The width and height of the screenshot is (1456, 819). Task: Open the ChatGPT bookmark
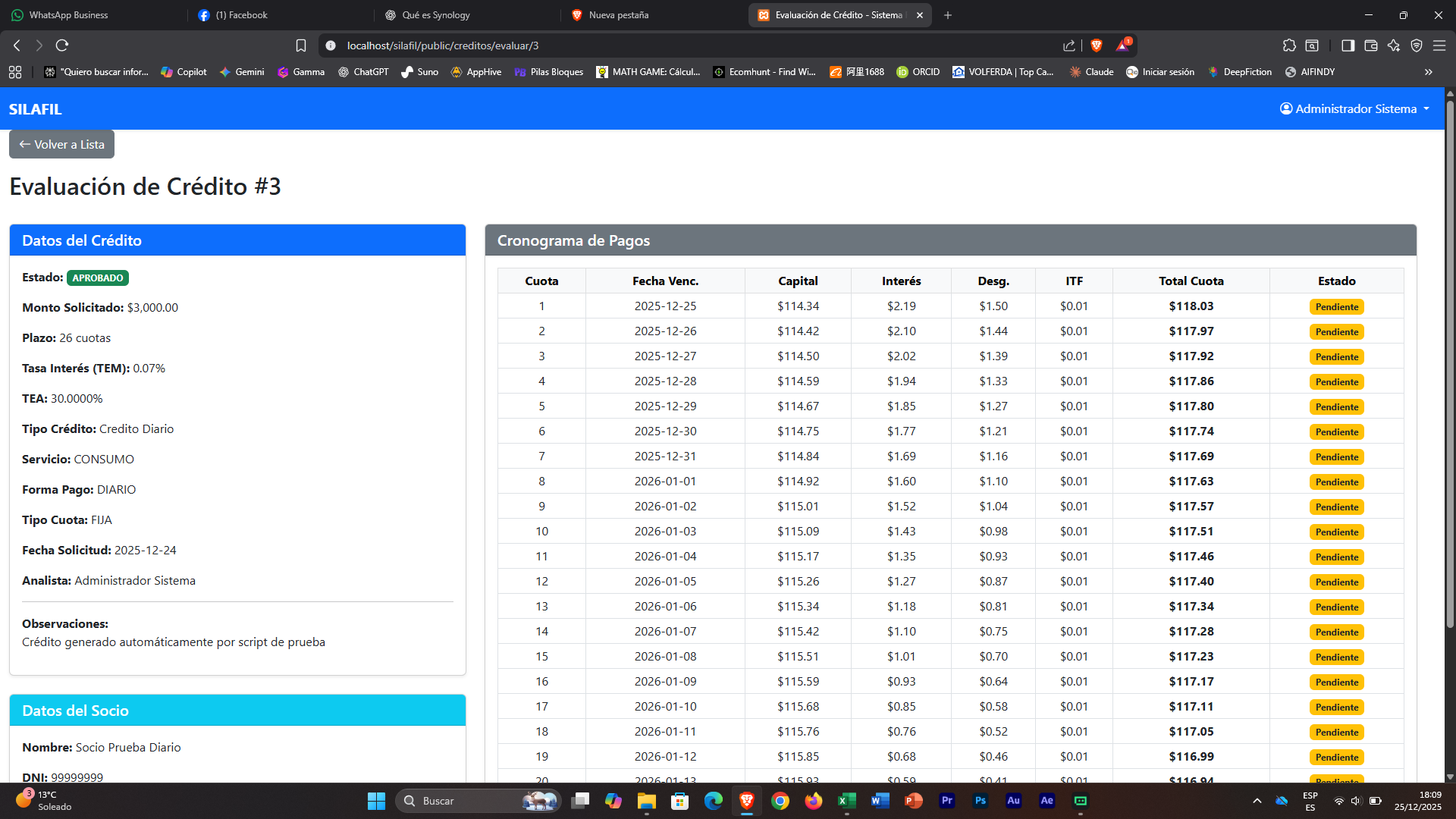pos(363,72)
